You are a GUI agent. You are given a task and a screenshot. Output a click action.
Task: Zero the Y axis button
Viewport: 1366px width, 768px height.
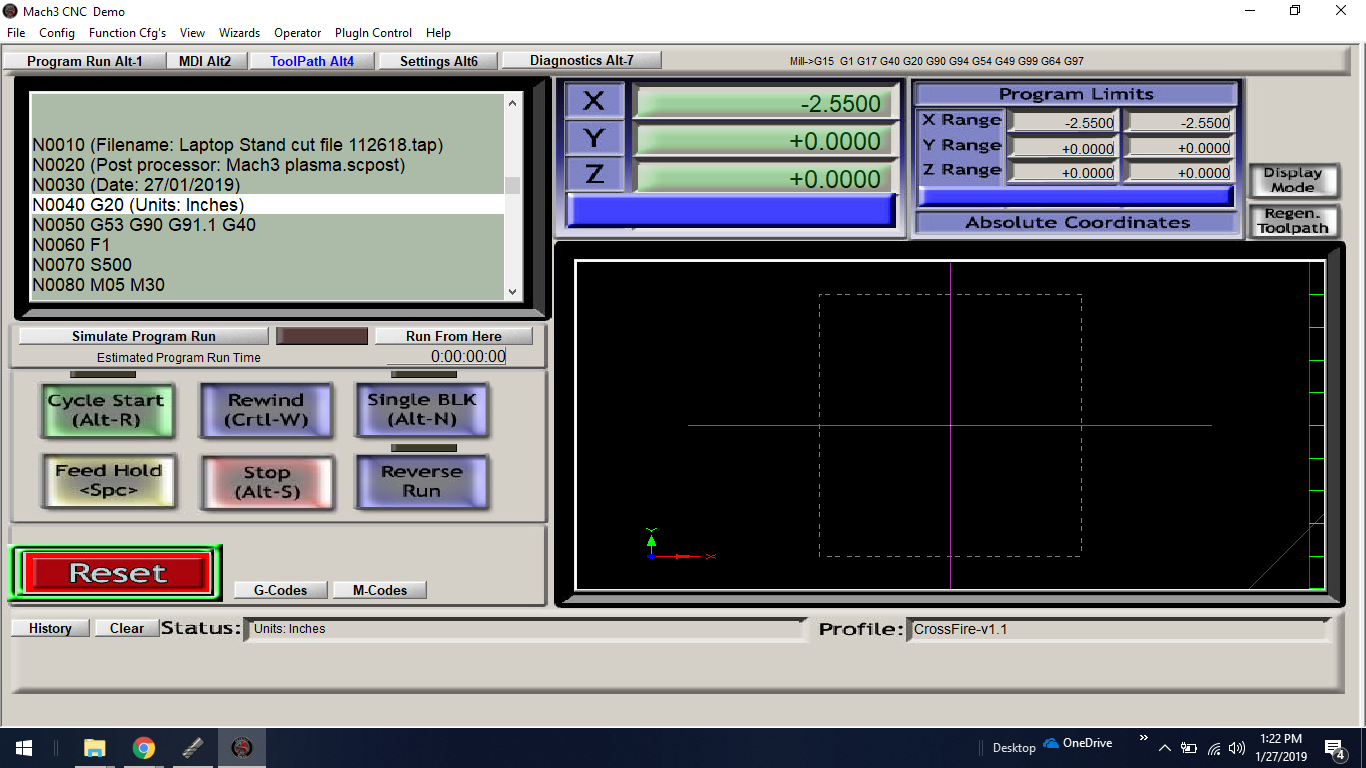point(594,137)
